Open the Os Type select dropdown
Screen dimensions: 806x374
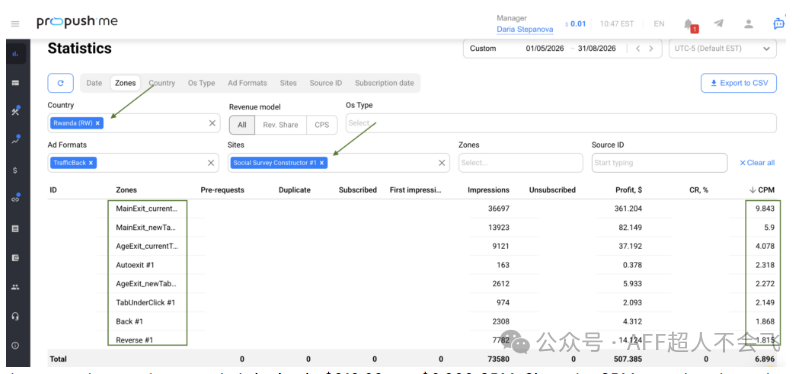tap(561, 123)
